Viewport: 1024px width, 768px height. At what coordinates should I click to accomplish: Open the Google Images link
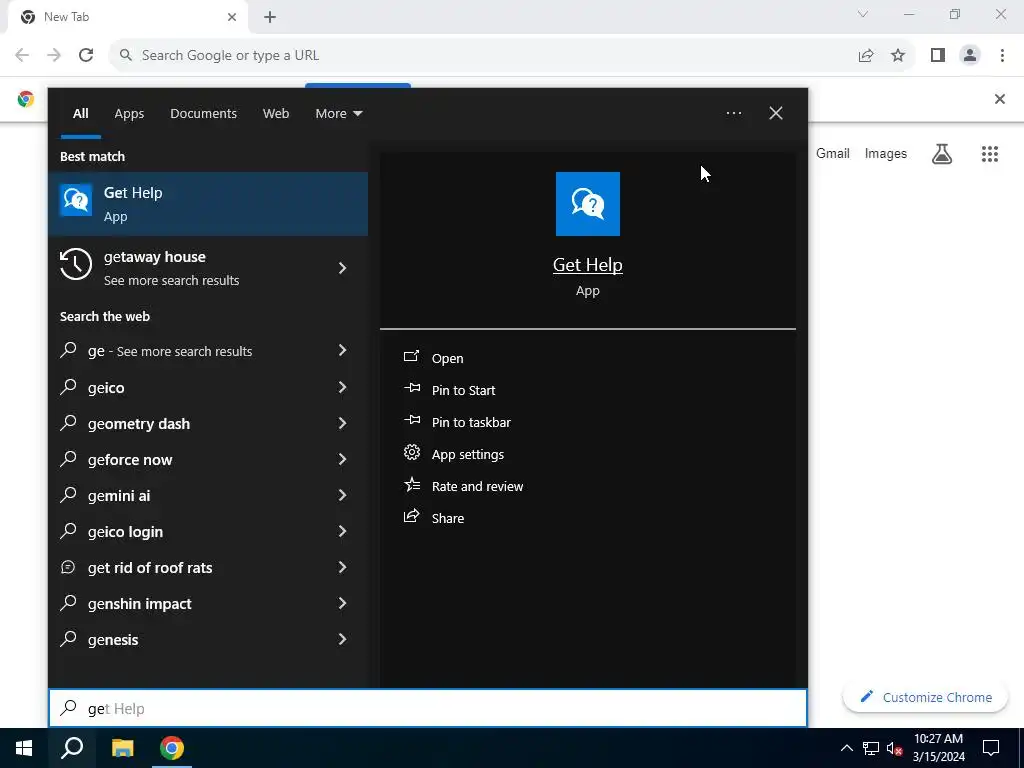tap(886, 153)
